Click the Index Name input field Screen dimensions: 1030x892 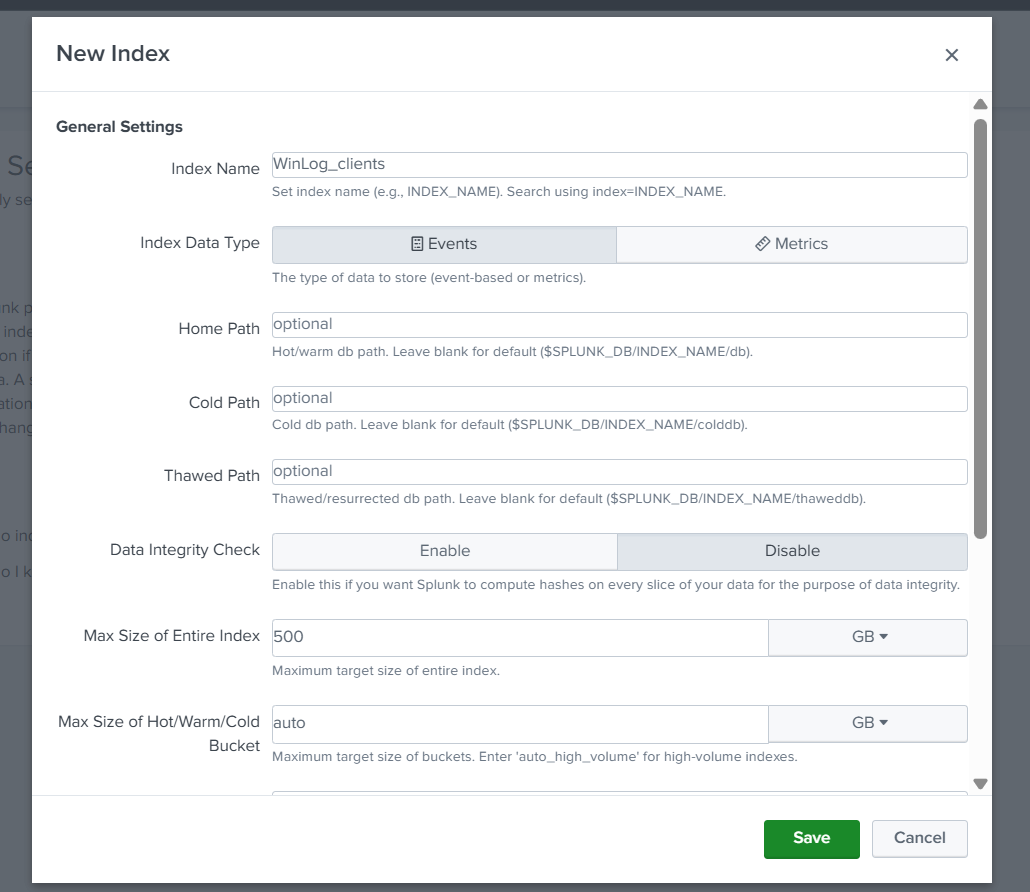(x=619, y=164)
